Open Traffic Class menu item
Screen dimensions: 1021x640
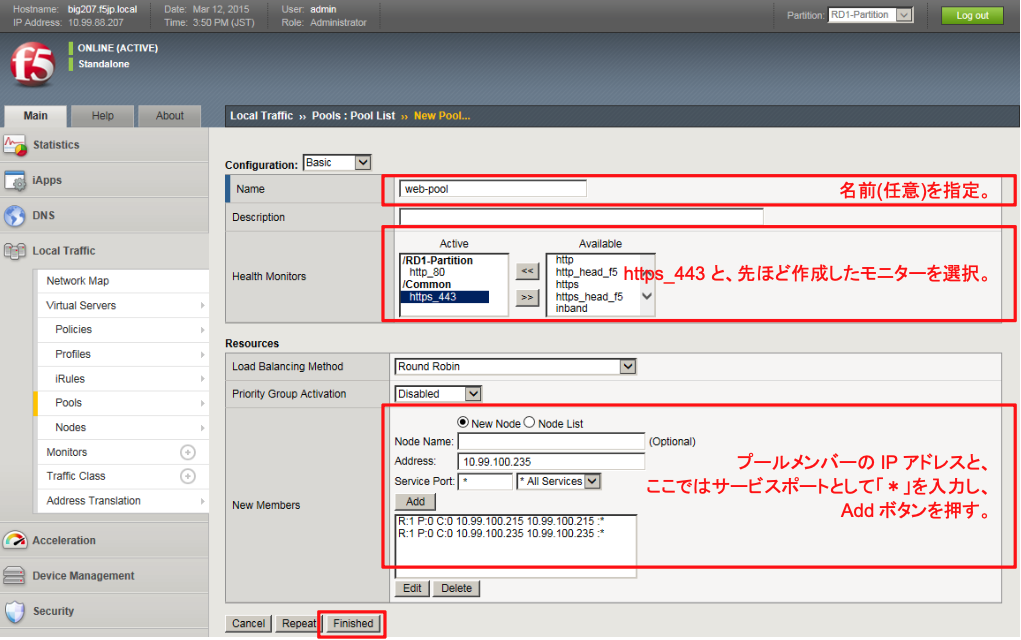point(76,477)
